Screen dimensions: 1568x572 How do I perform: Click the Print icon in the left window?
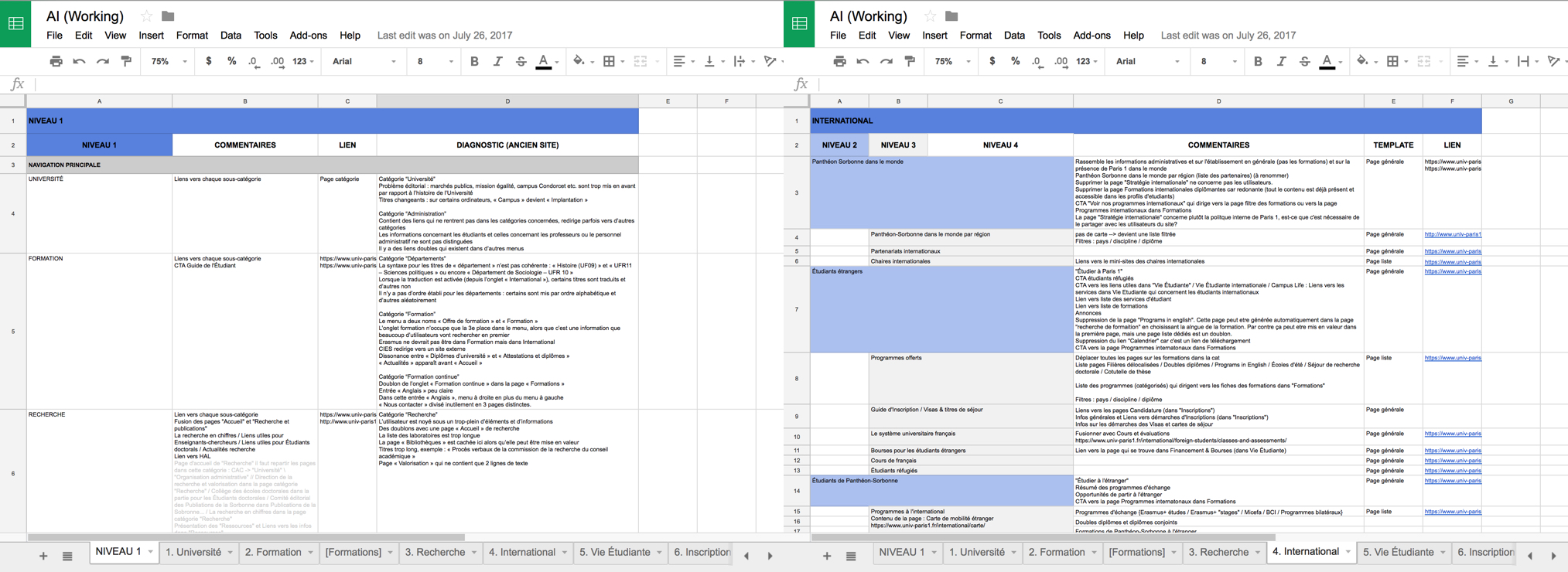tap(56, 61)
